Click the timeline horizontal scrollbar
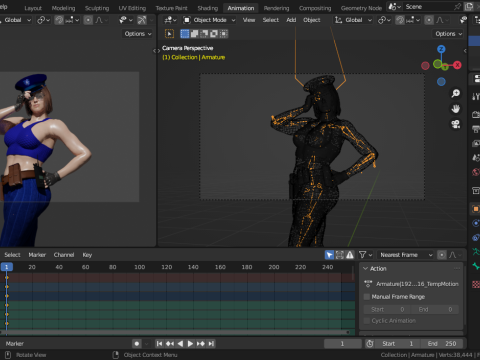Image resolution: width=480 pixels, height=360 pixels. (174, 332)
